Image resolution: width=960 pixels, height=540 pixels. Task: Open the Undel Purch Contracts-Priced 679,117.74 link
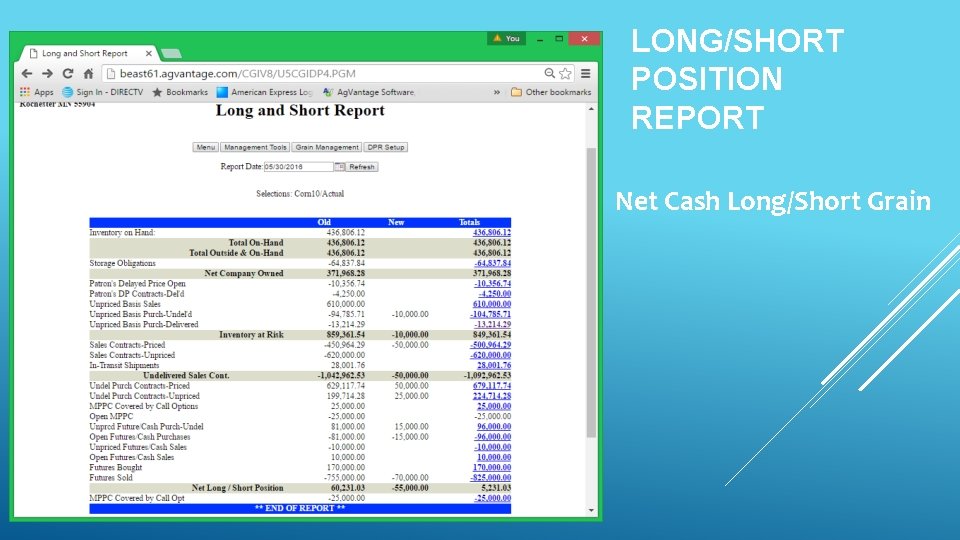(x=492, y=386)
